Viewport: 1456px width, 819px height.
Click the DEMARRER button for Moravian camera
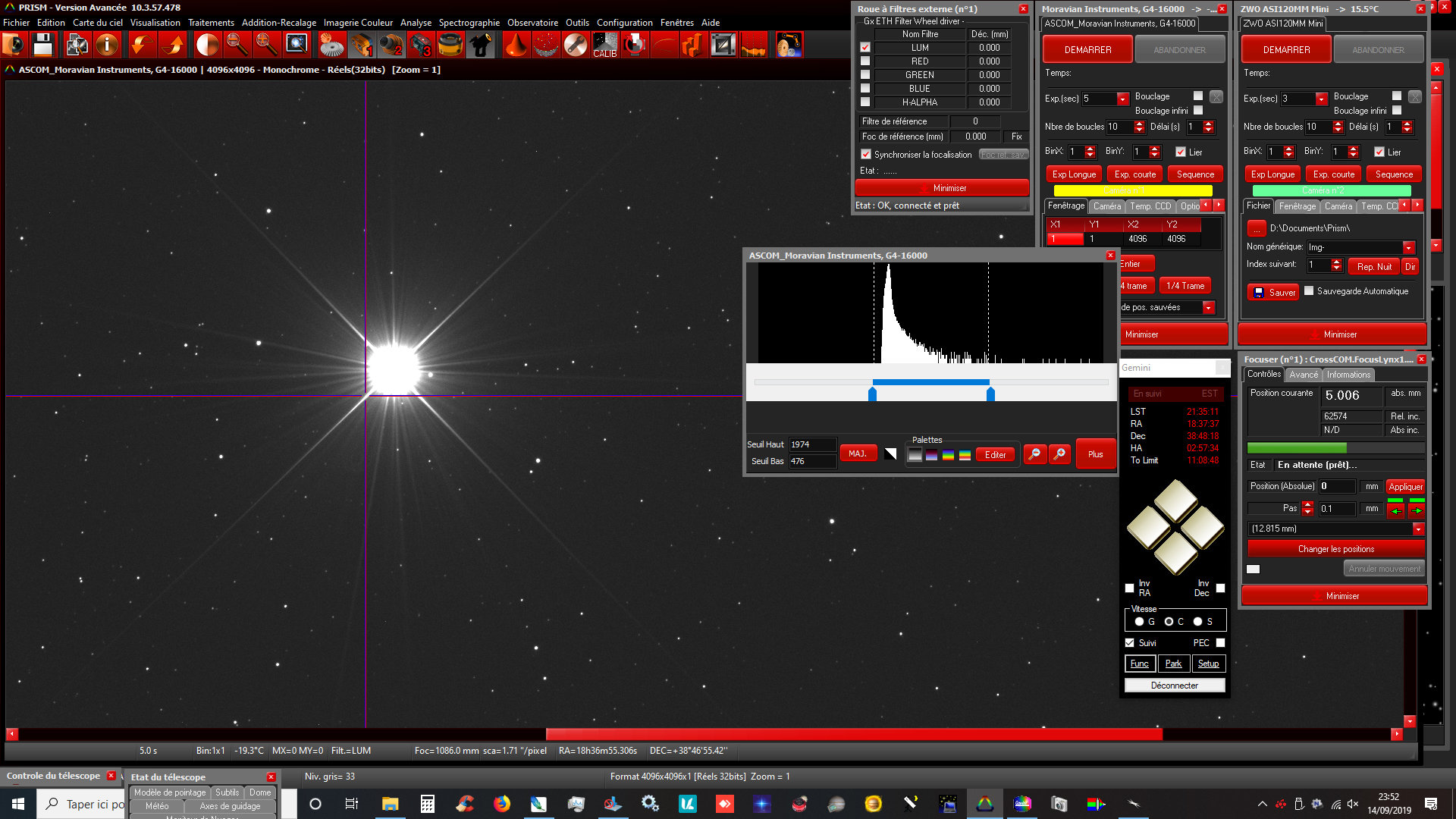point(1087,50)
